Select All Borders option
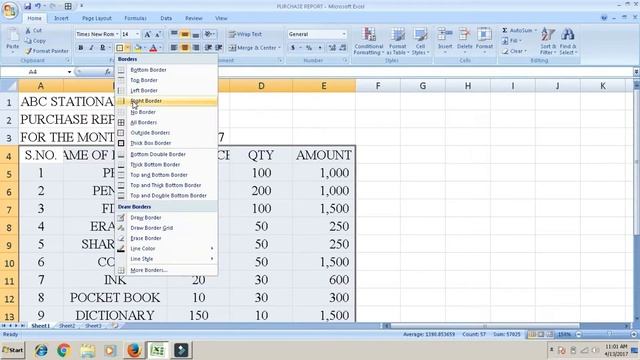640x360 pixels. (x=167, y=122)
